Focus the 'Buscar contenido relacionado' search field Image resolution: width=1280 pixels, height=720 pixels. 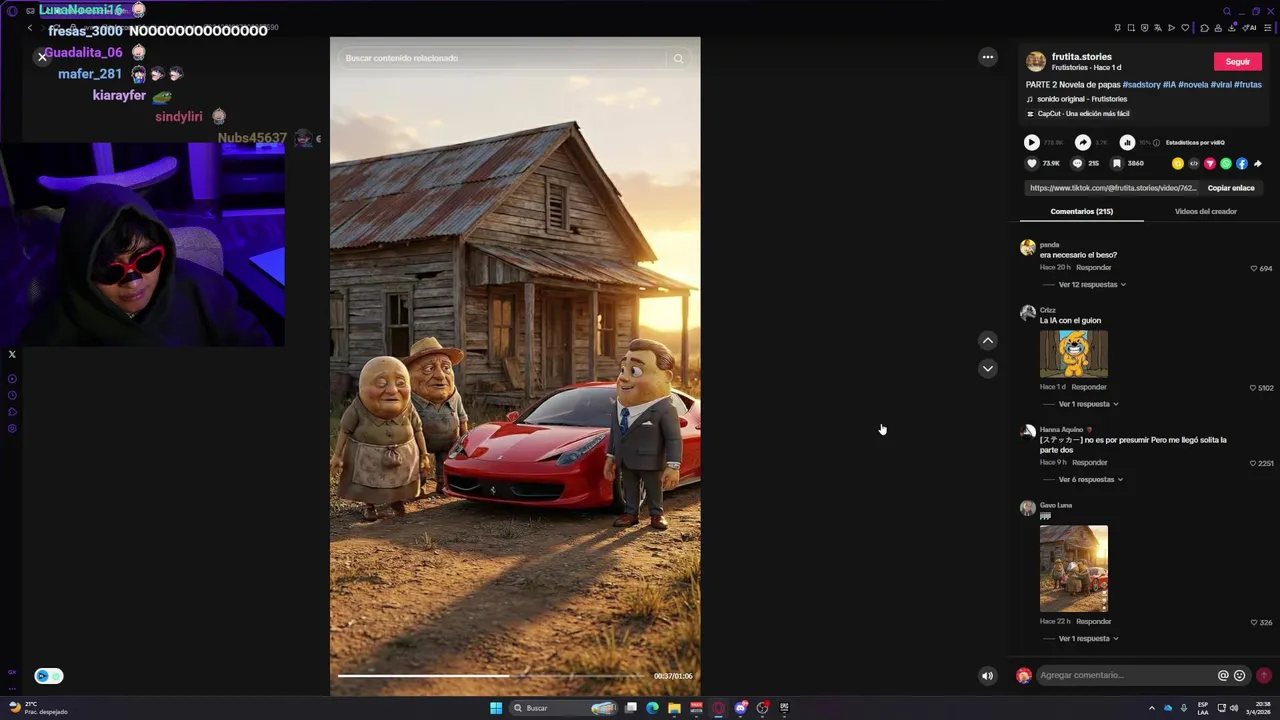click(x=503, y=58)
